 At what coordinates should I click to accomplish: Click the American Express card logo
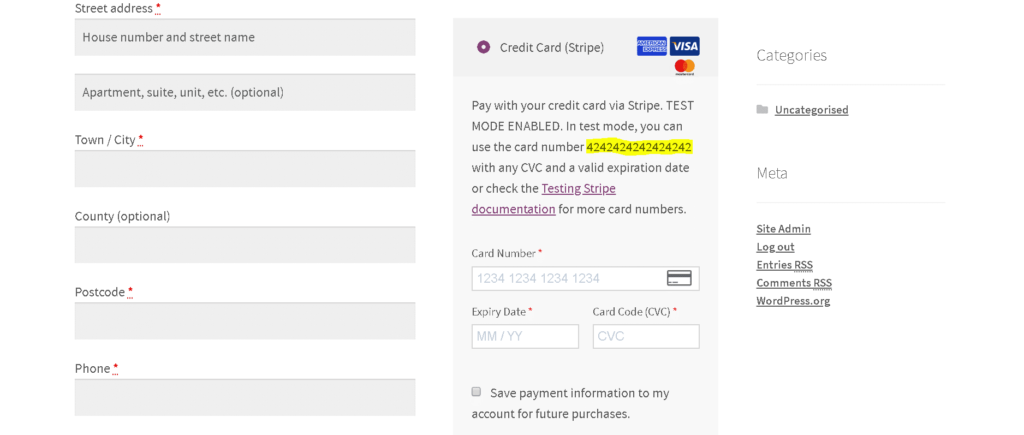tap(652, 46)
